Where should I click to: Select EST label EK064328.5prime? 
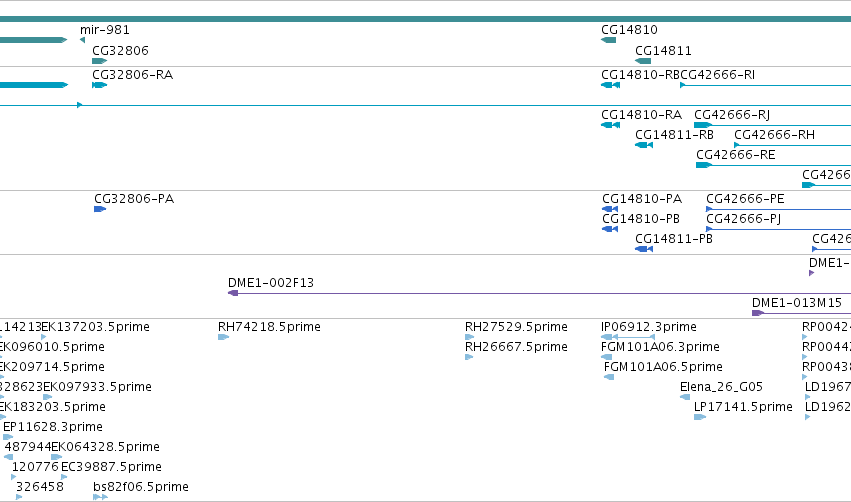point(105,448)
